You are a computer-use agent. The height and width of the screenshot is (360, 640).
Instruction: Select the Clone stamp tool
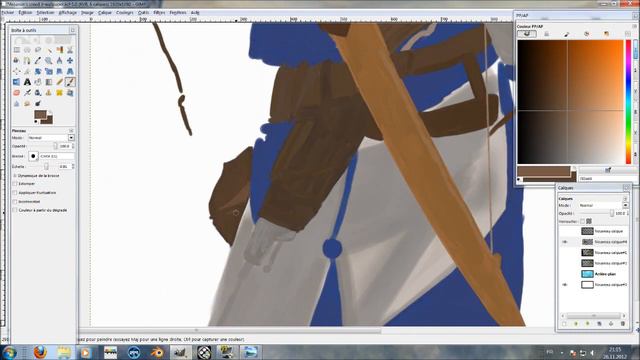49,93
